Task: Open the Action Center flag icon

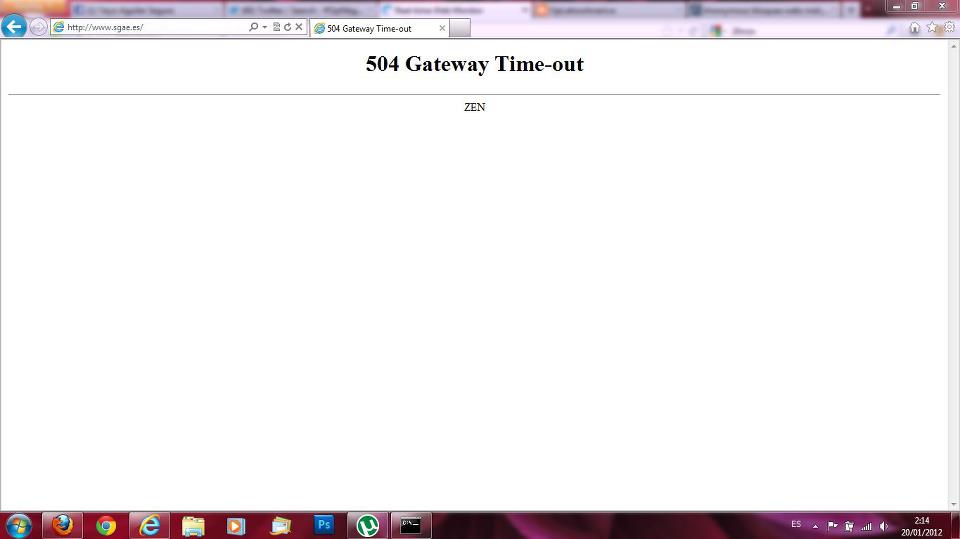Action: [x=833, y=526]
